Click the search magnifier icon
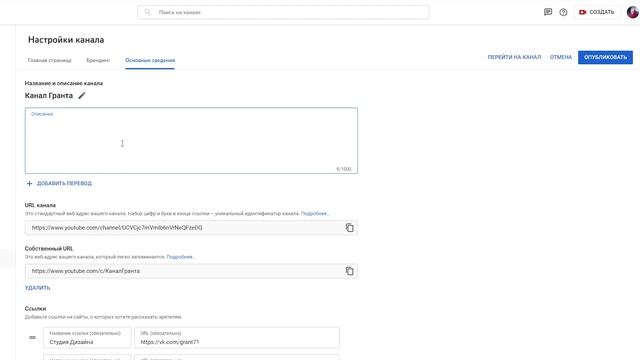Viewport: 640px width, 360px height. (148, 12)
